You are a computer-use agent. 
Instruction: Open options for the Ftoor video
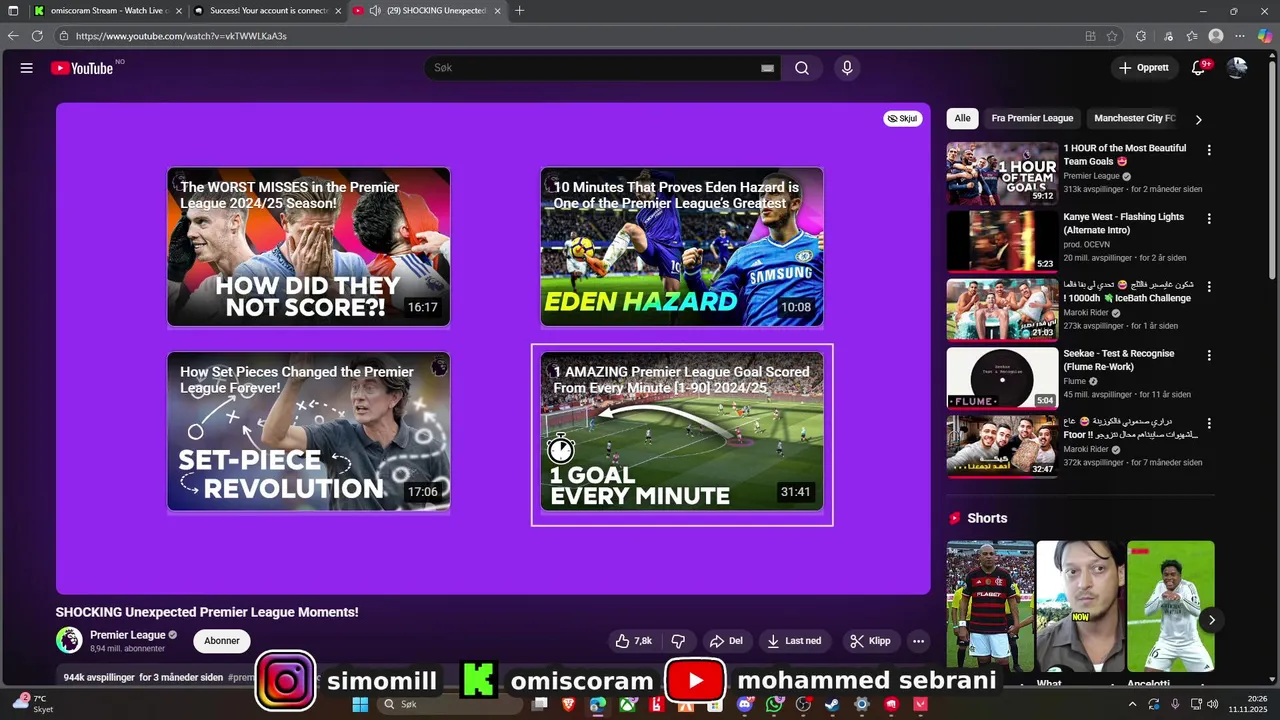(x=1209, y=423)
